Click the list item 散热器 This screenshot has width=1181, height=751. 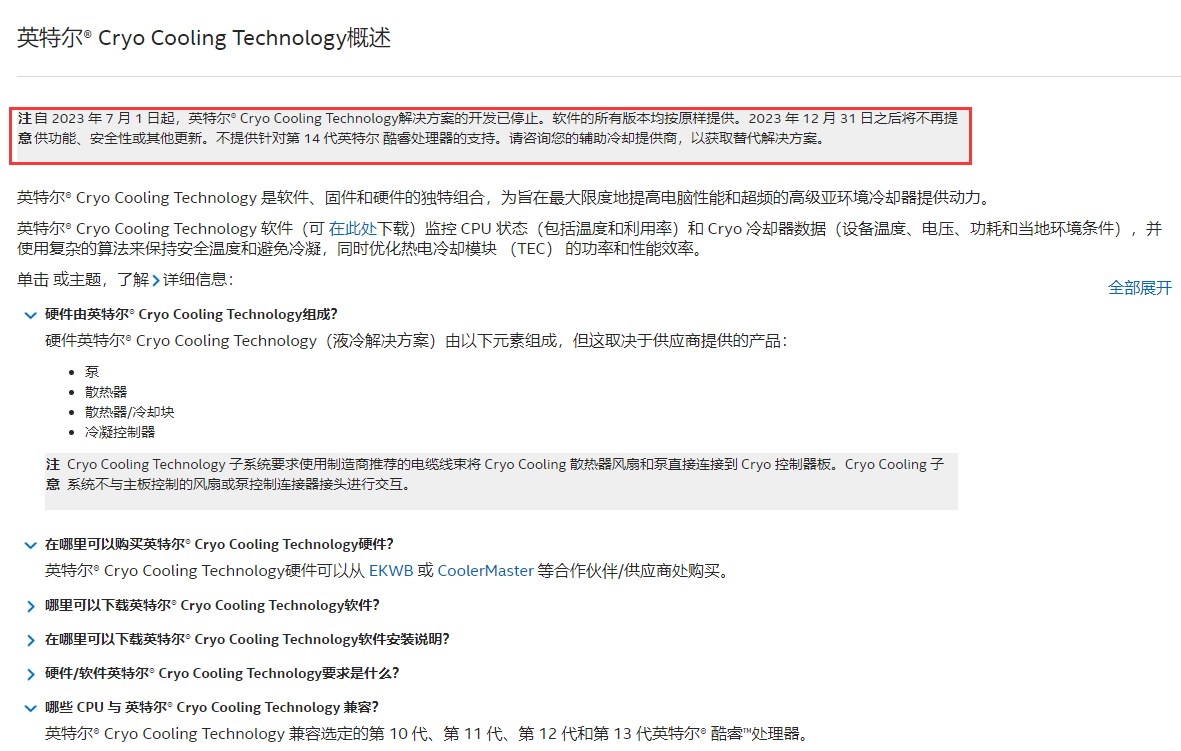coord(106,392)
